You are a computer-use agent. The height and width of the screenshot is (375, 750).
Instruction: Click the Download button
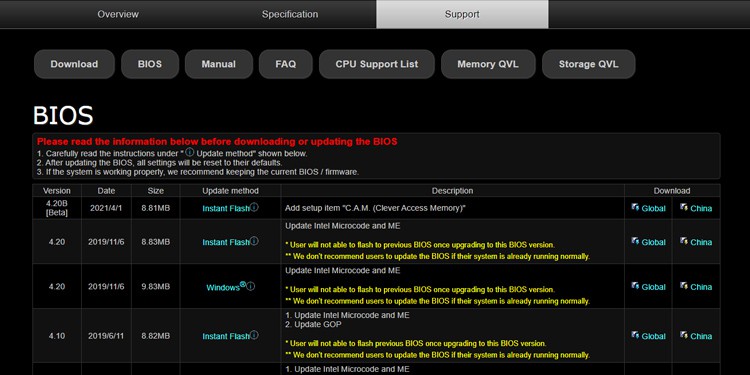pos(74,64)
